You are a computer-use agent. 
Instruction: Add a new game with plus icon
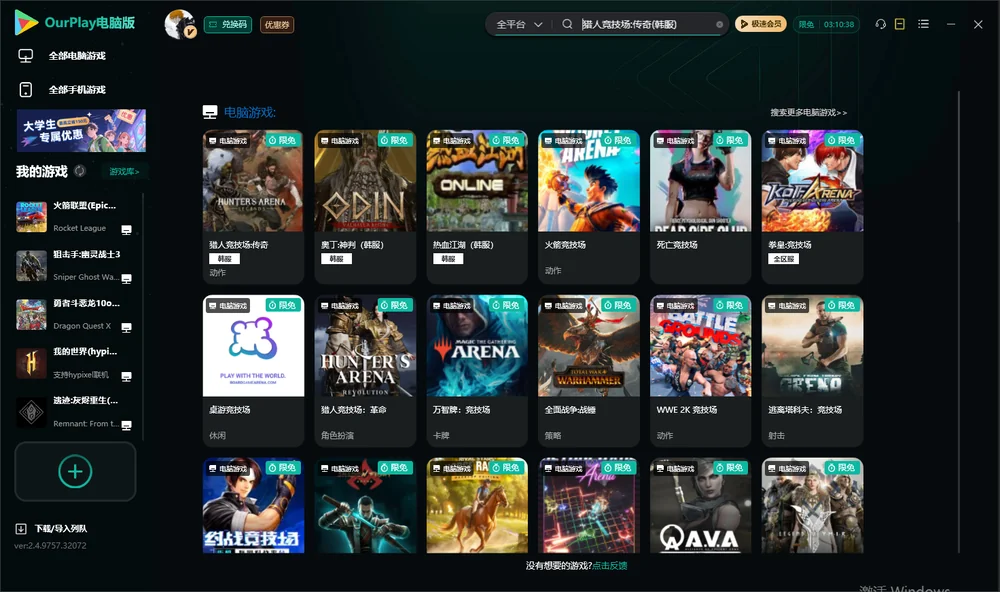tap(75, 471)
